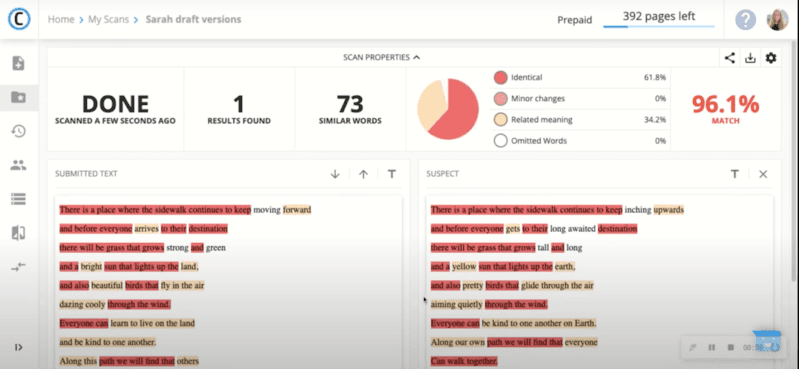This screenshot has height=369, width=799.
Task: Click the 392 pages left progress bar
Action: 658,26
